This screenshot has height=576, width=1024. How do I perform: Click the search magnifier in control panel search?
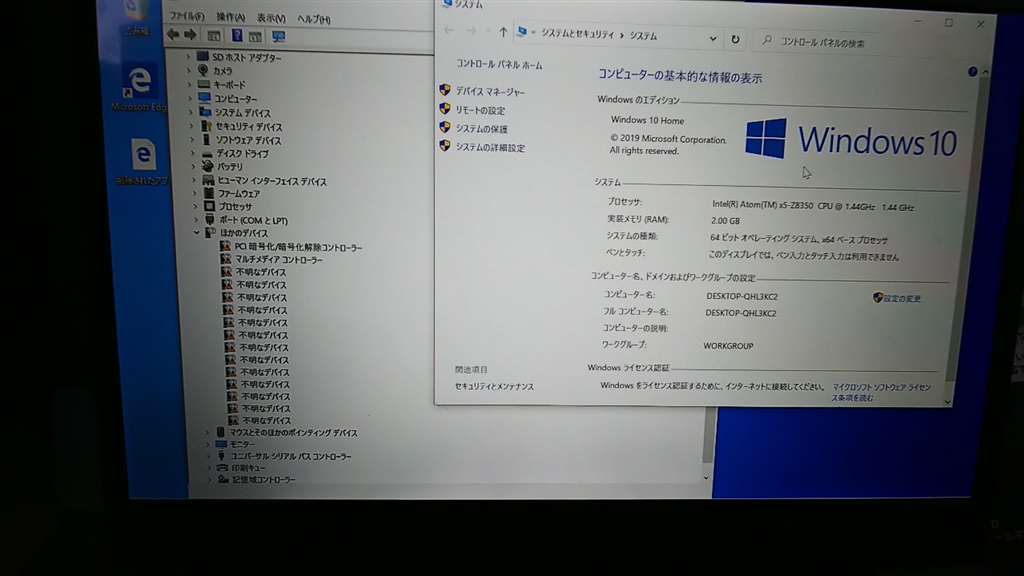coord(767,40)
